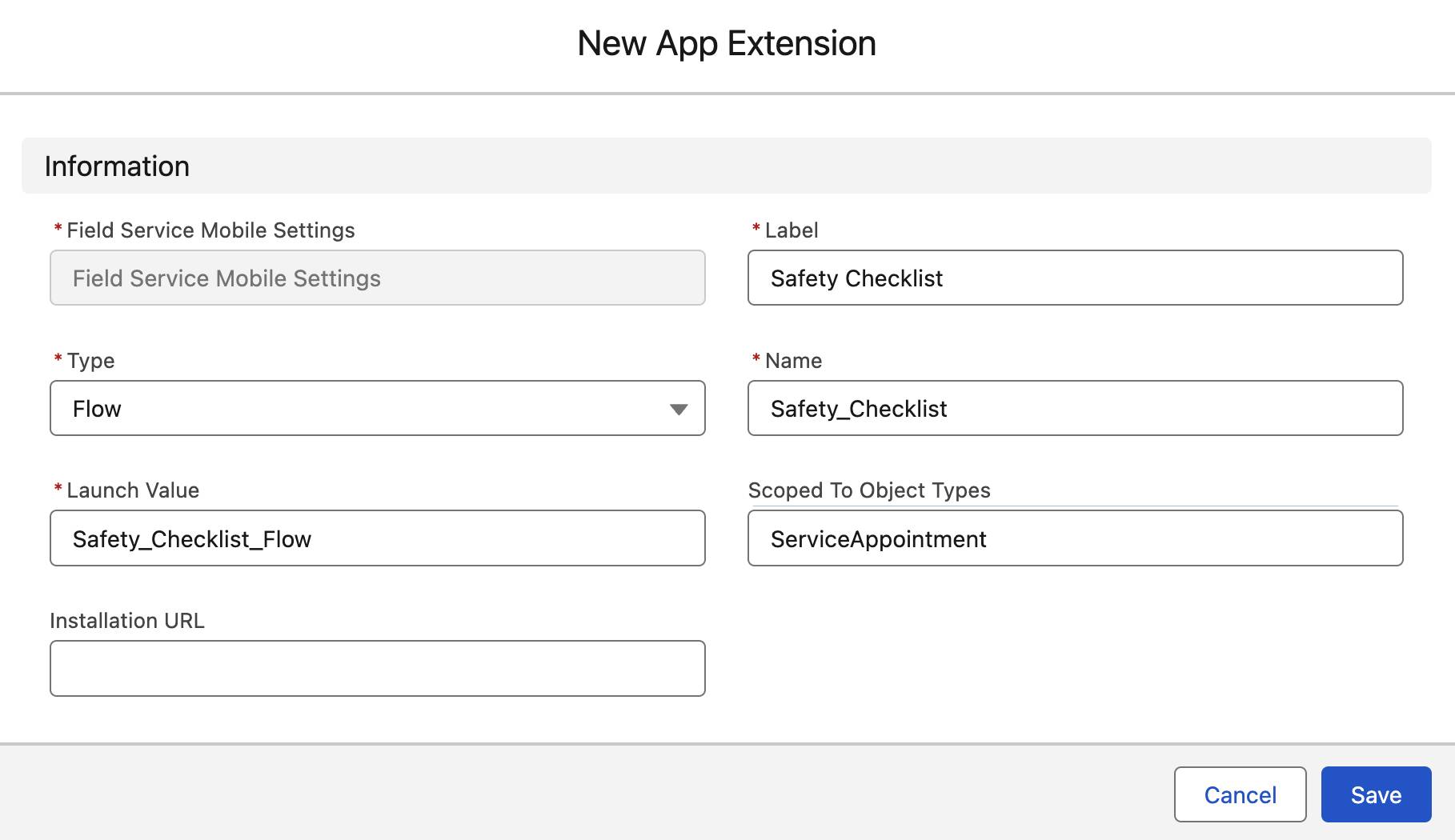This screenshot has width=1455, height=840.
Task: Click the Name field's caption
Action: [x=793, y=361]
